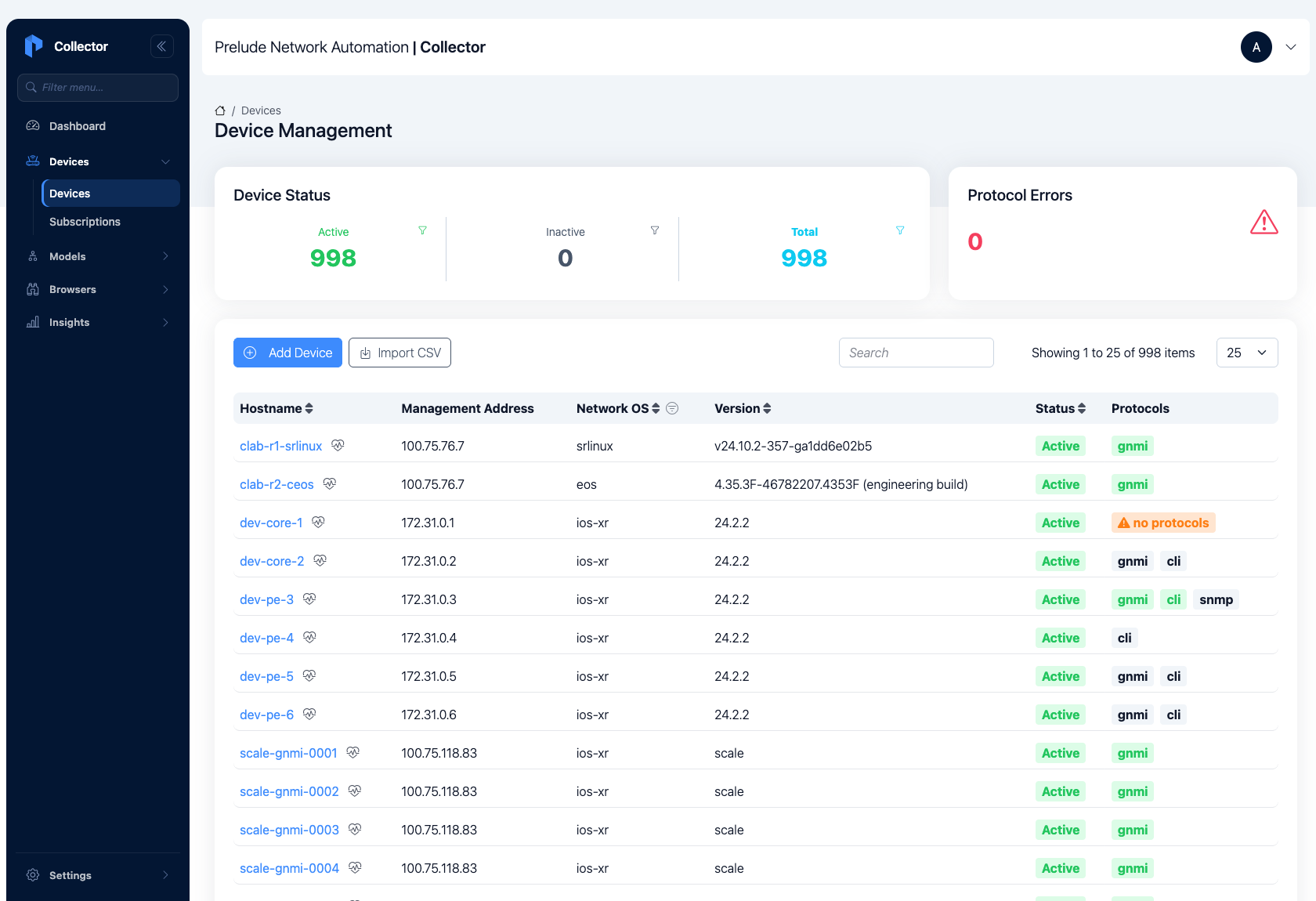Click the home breadcrumb icon

(220, 110)
